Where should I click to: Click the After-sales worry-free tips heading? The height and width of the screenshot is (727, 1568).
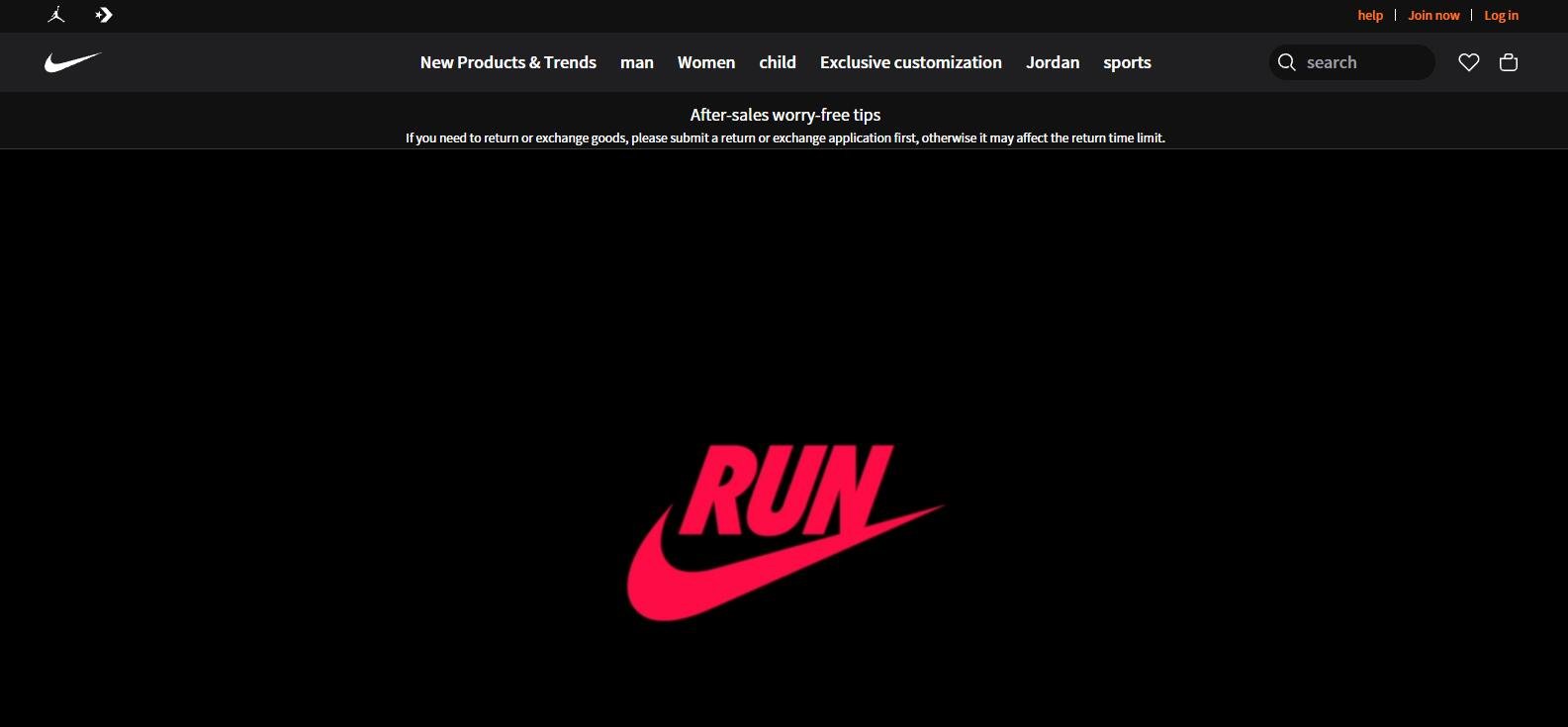point(784,115)
